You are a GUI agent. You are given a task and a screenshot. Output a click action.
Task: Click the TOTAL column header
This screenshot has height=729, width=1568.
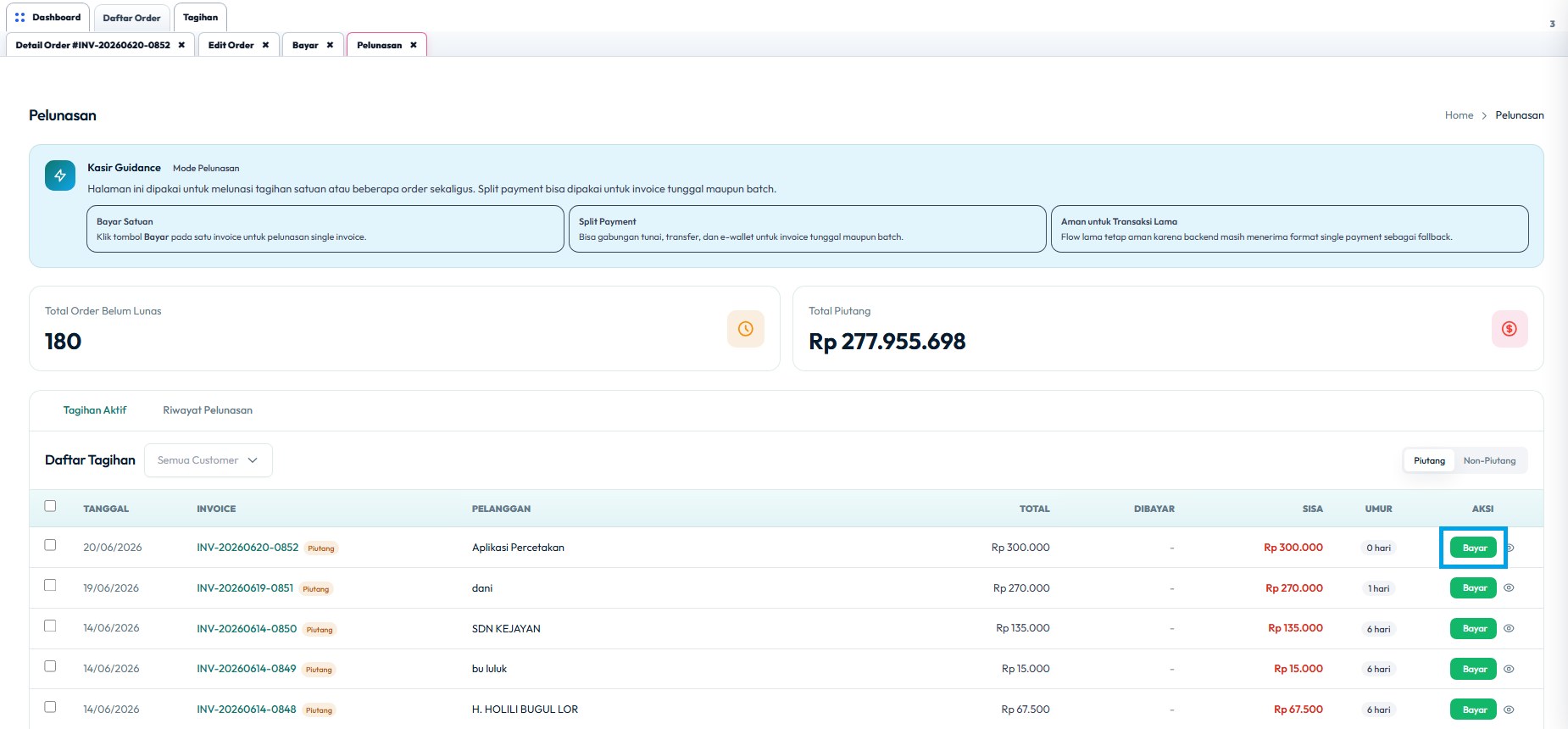[x=1034, y=509]
